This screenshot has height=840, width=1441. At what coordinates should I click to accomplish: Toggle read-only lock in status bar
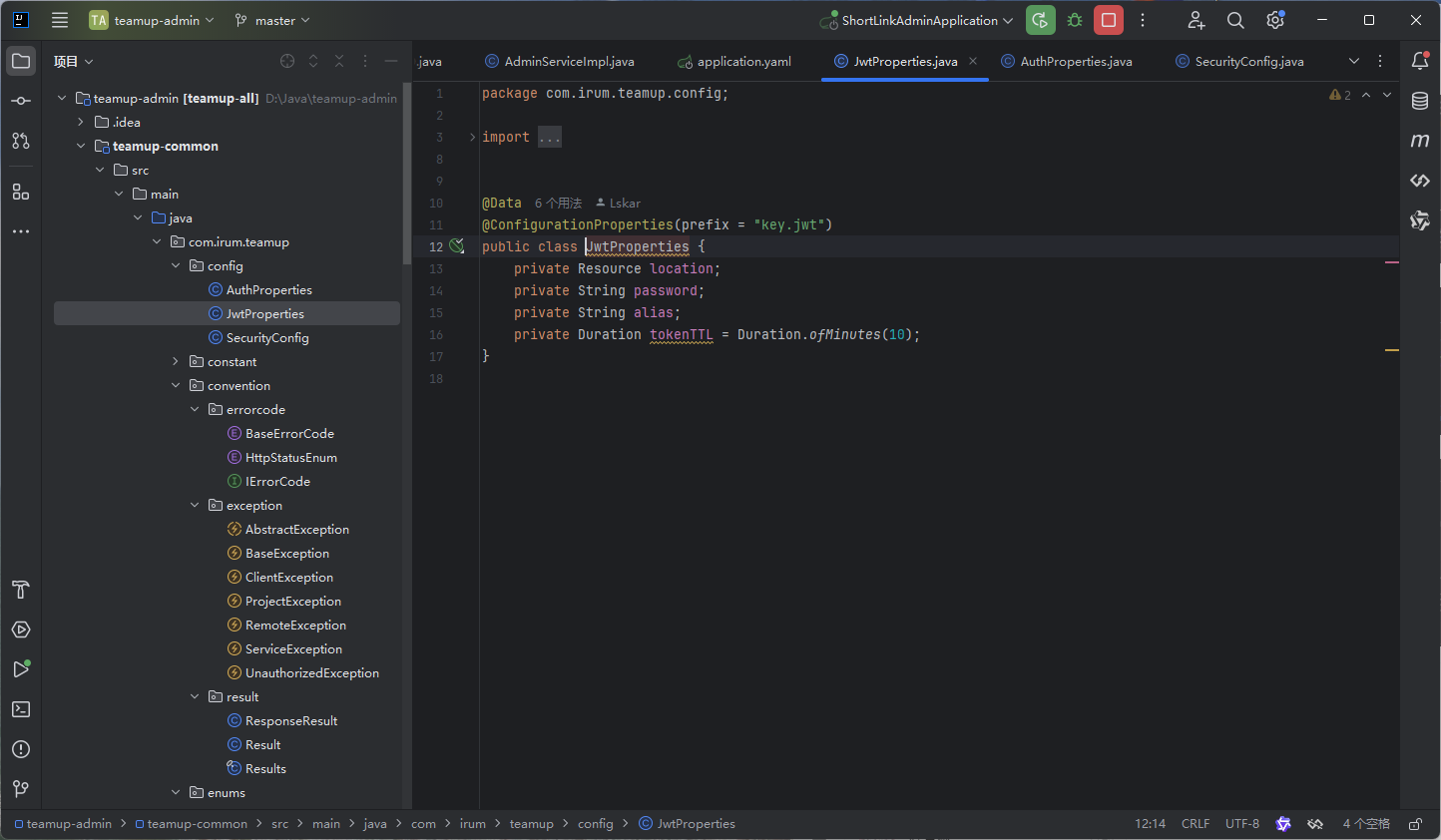point(1415,824)
